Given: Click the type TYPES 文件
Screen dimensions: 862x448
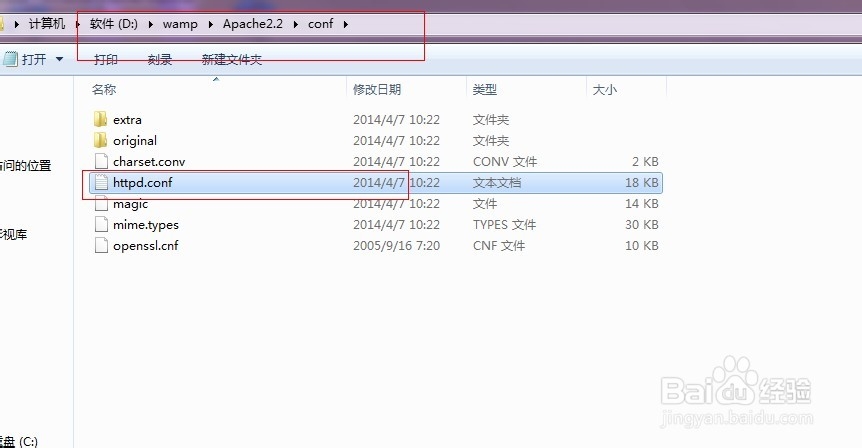Looking at the screenshot, I should [x=505, y=225].
